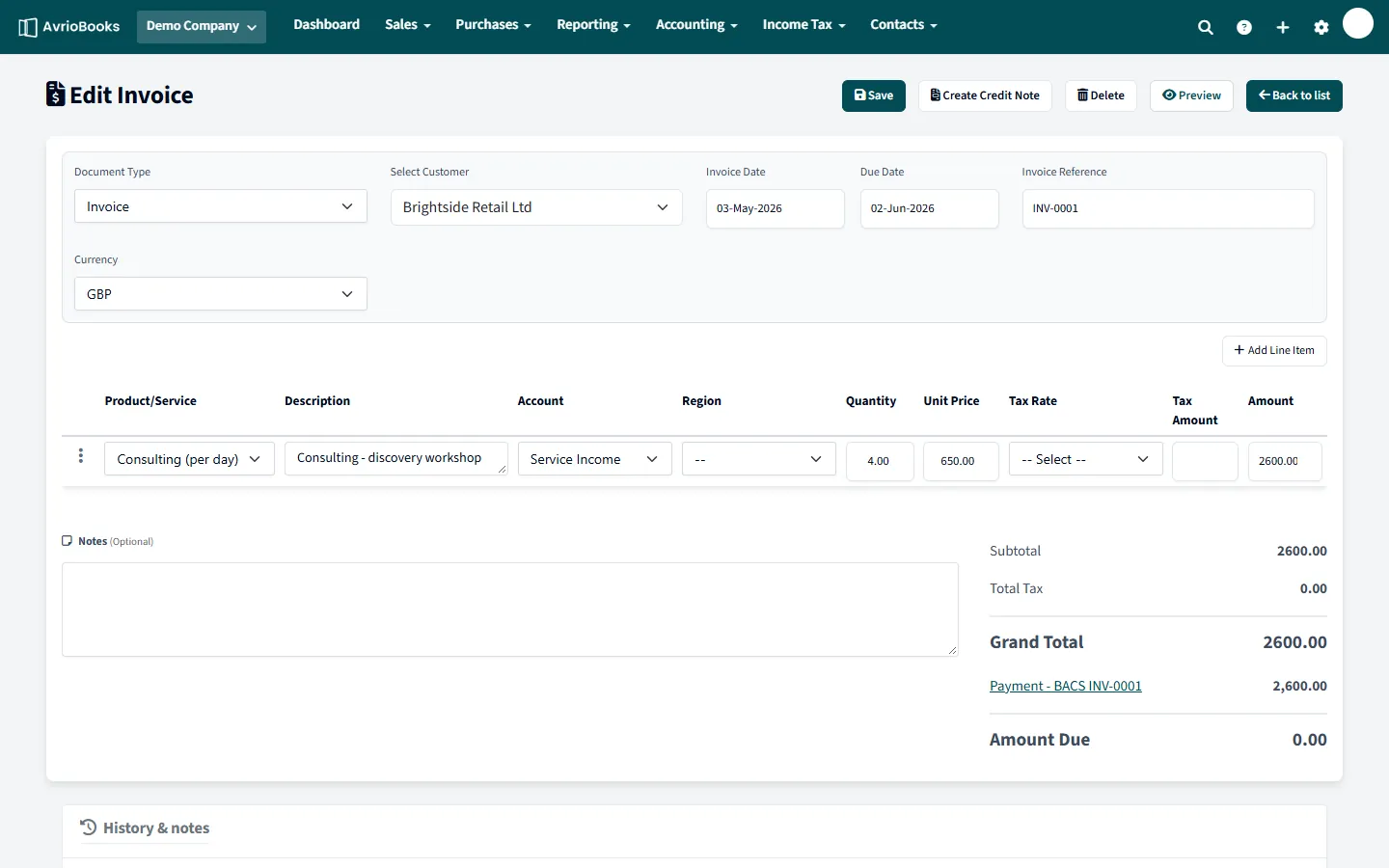This screenshot has width=1389, height=868.
Task: Click the History & notes clock icon
Action: (x=89, y=827)
